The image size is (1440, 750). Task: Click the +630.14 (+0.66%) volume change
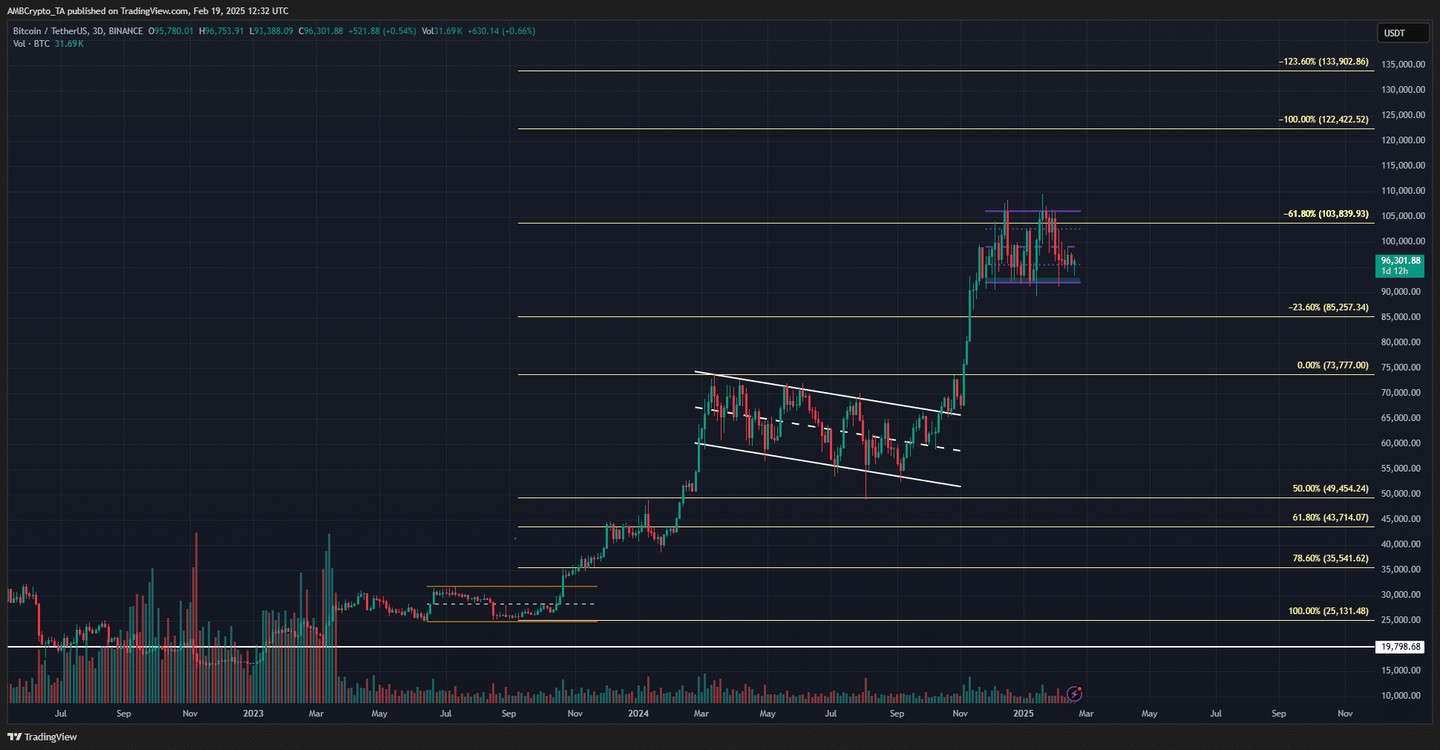[x=500, y=31]
